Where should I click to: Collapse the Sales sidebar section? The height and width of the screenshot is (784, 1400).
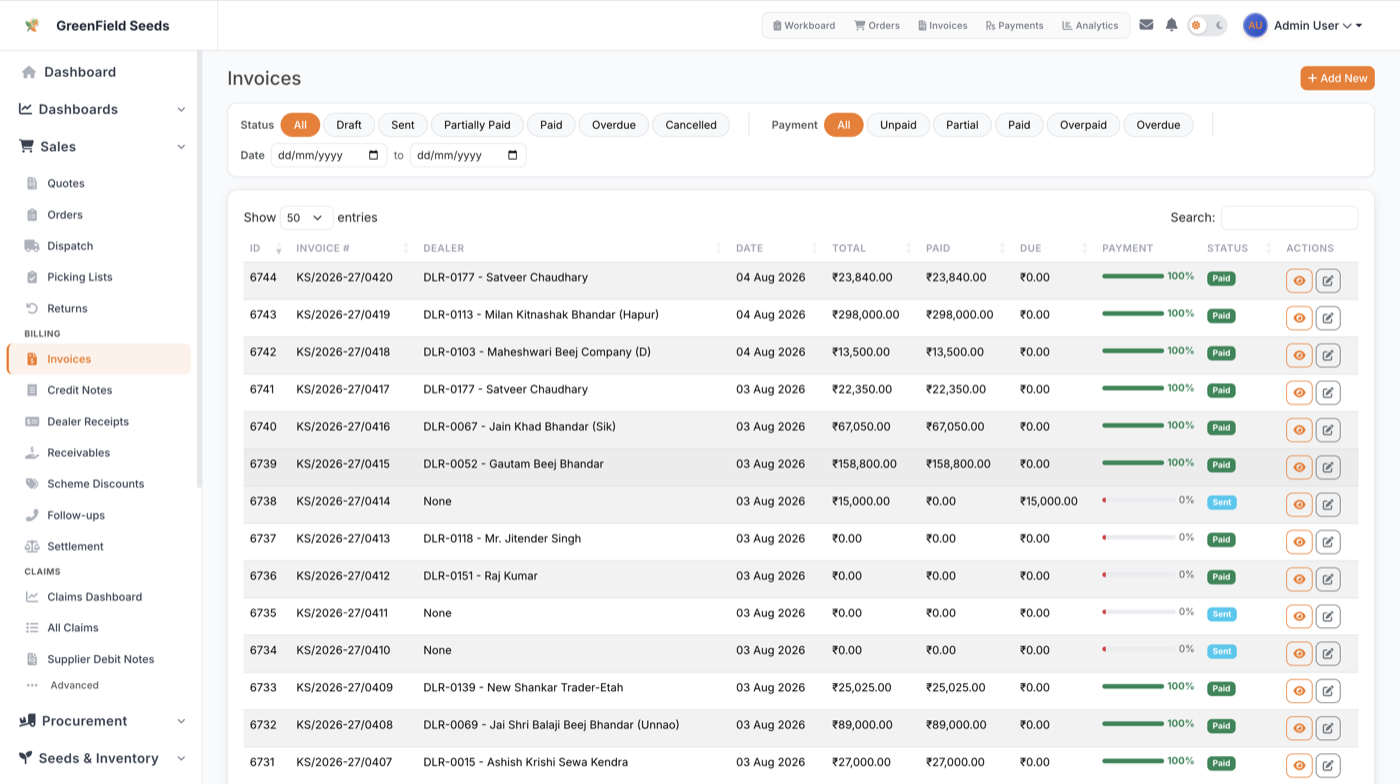(x=102, y=146)
